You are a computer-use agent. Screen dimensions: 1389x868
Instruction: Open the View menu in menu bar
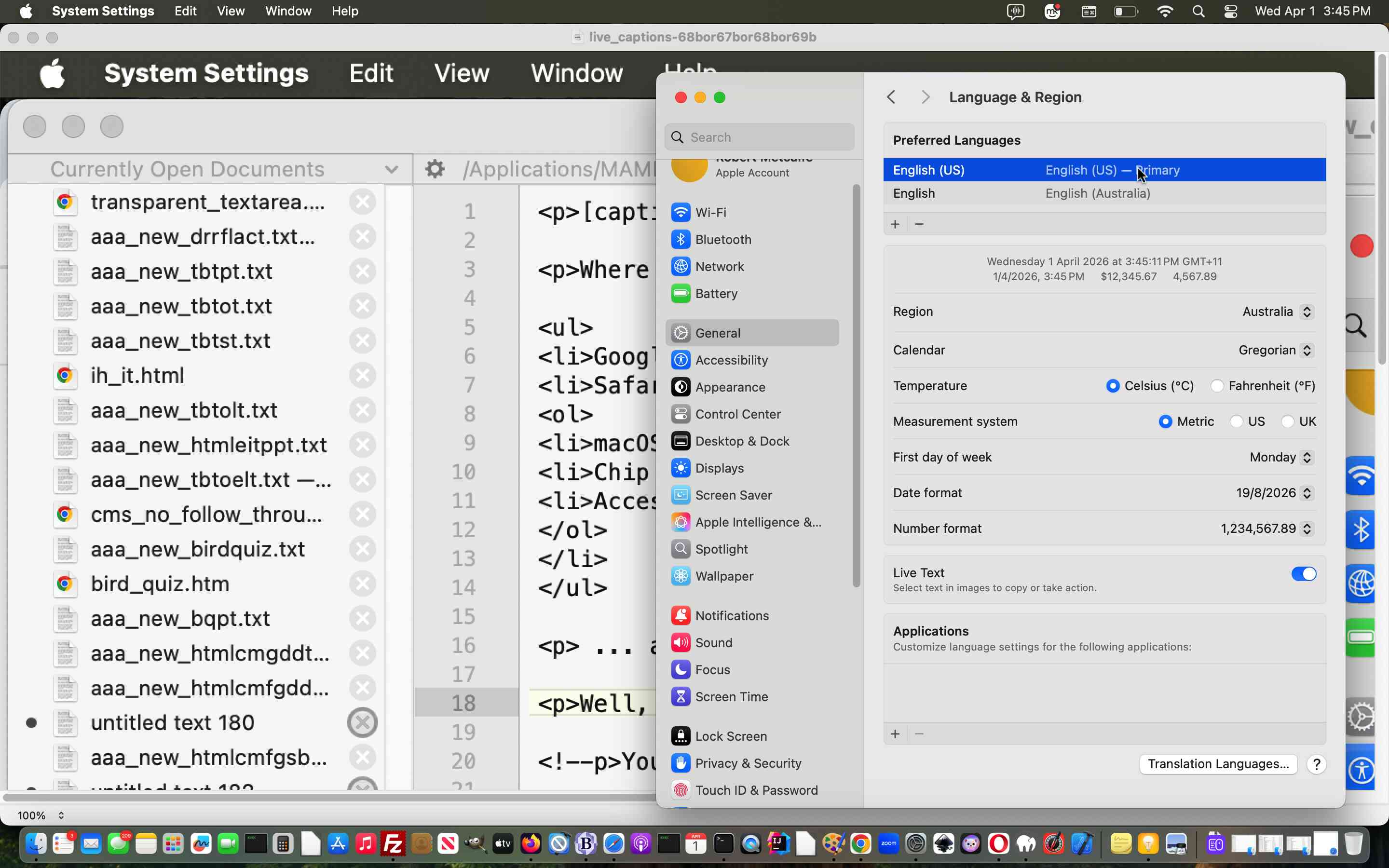point(230,11)
